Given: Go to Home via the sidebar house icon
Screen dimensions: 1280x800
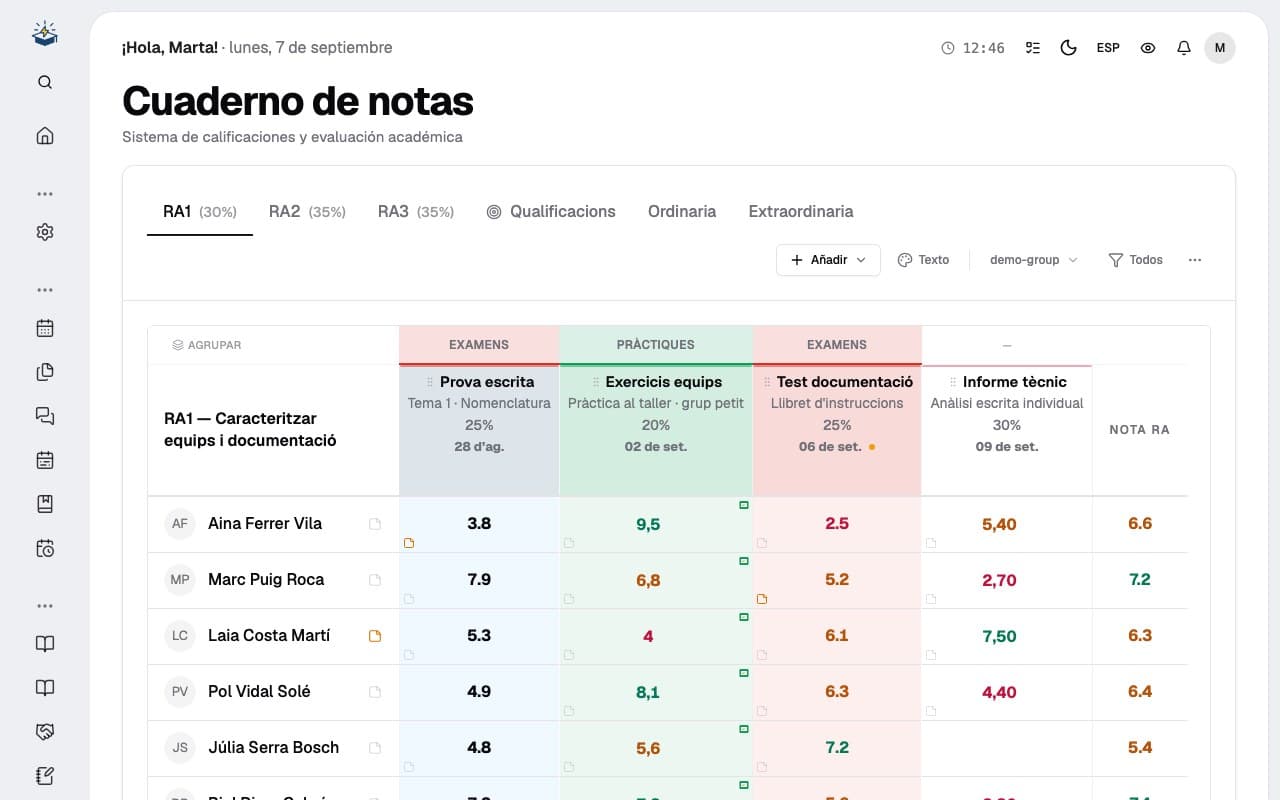Looking at the screenshot, I should [45, 136].
